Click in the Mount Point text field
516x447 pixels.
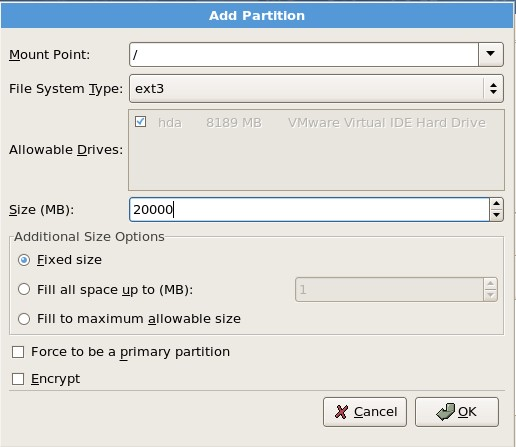click(304, 54)
